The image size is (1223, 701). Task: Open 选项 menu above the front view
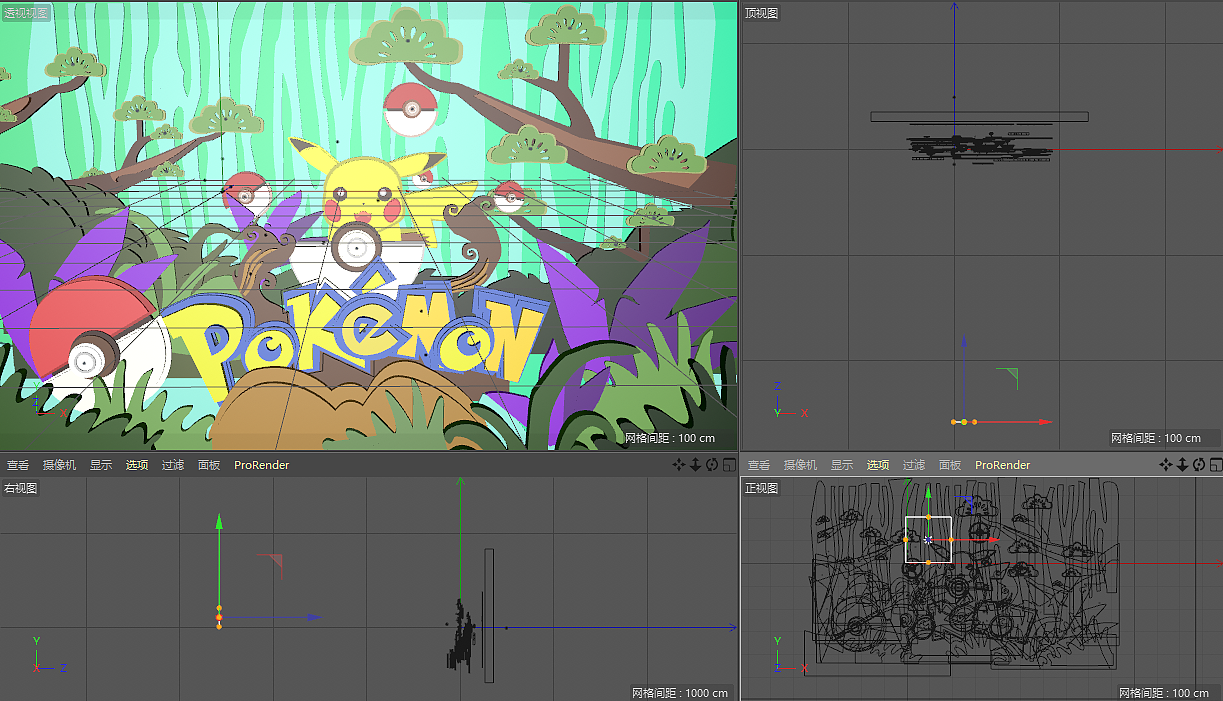(878, 465)
